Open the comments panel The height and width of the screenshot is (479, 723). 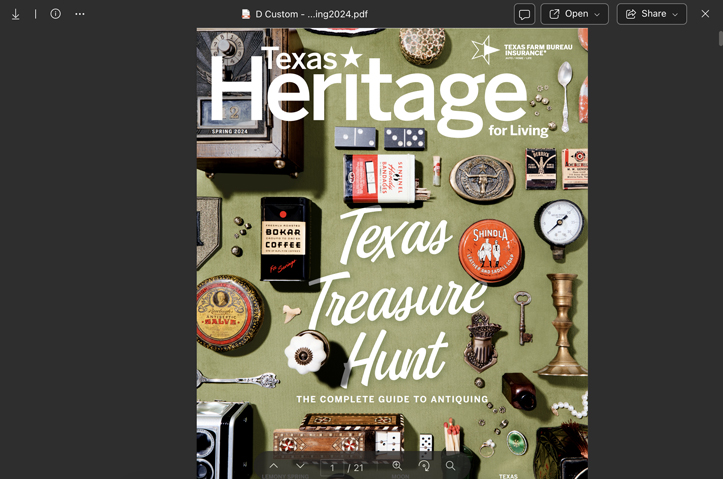524,14
